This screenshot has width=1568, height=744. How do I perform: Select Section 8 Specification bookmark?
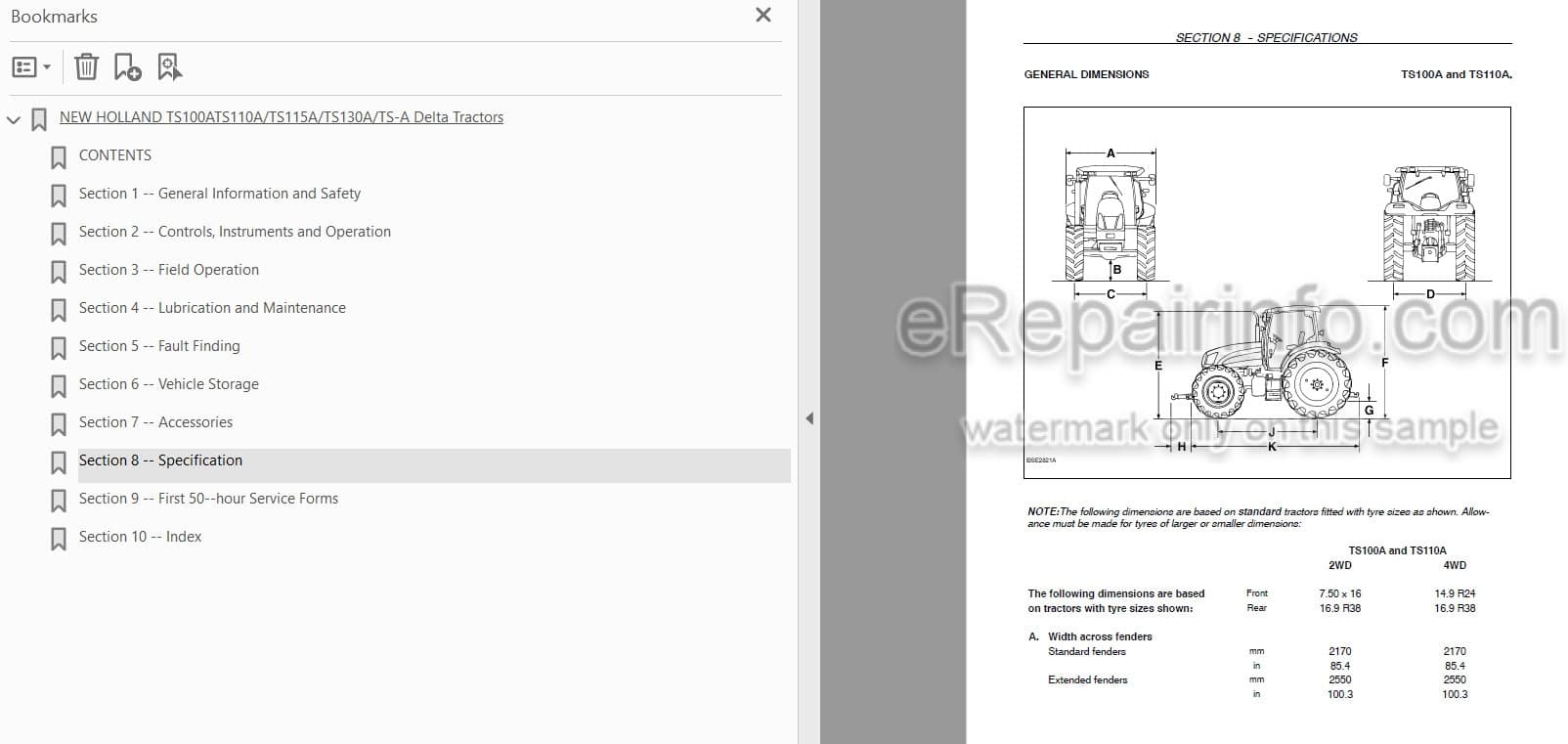click(160, 460)
